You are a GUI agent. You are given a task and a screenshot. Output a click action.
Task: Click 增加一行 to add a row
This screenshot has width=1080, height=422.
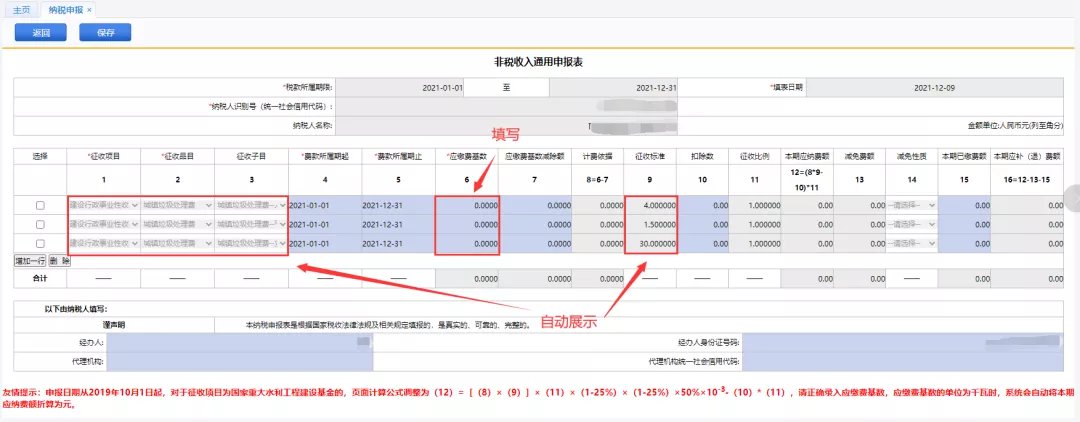[30, 259]
